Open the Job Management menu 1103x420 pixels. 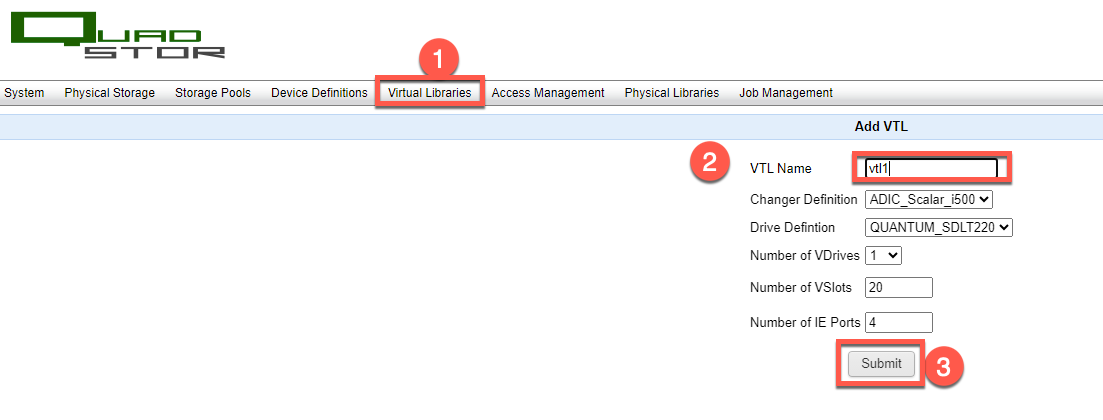[785, 93]
